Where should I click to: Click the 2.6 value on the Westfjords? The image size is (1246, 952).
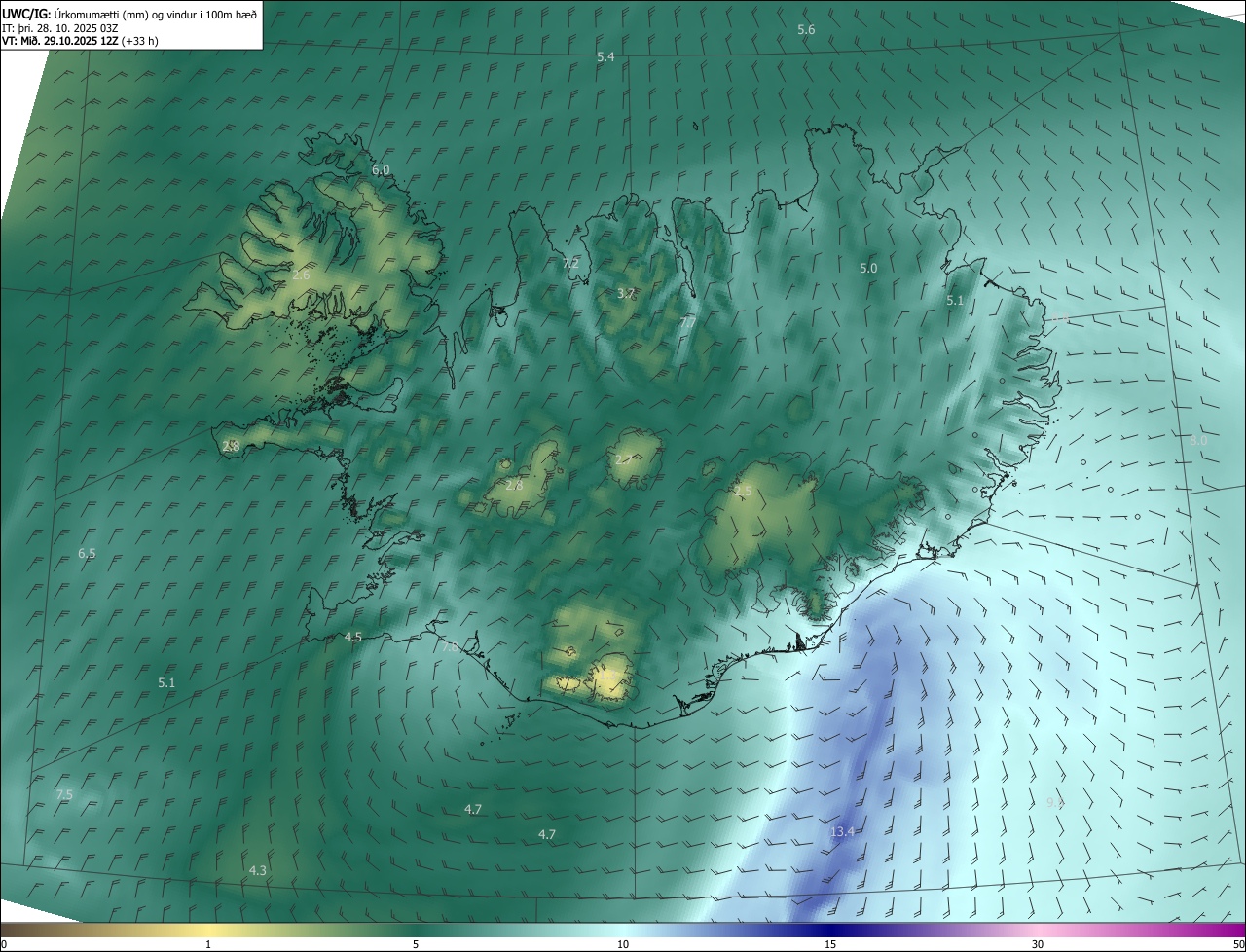click(301, 275)
